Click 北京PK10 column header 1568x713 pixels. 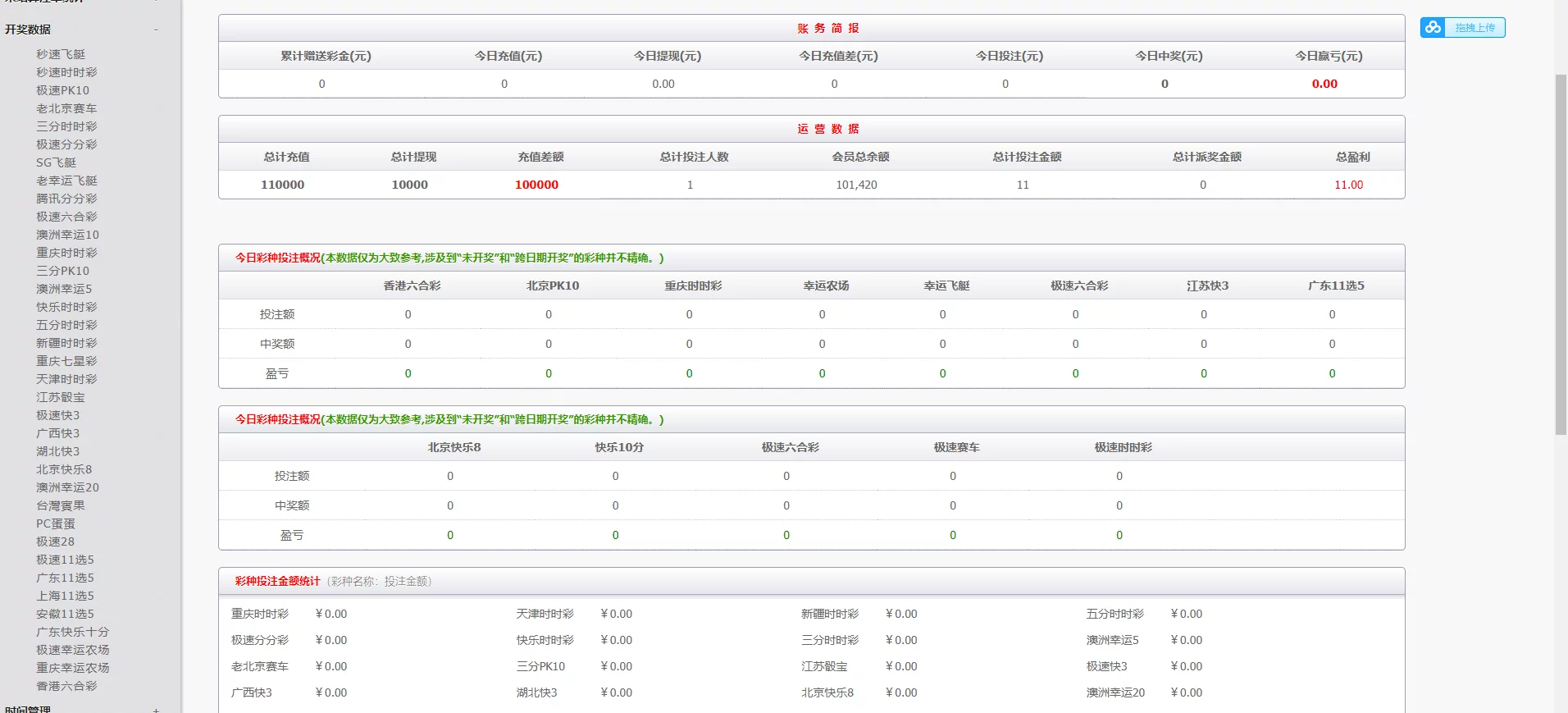(x=552, y=286)
